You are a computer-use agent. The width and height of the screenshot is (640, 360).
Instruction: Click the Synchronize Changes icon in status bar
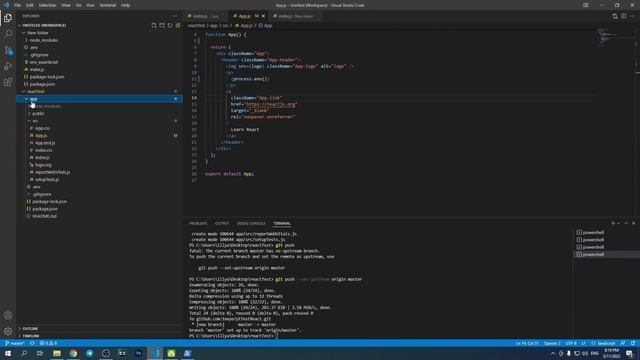point(32,343)
